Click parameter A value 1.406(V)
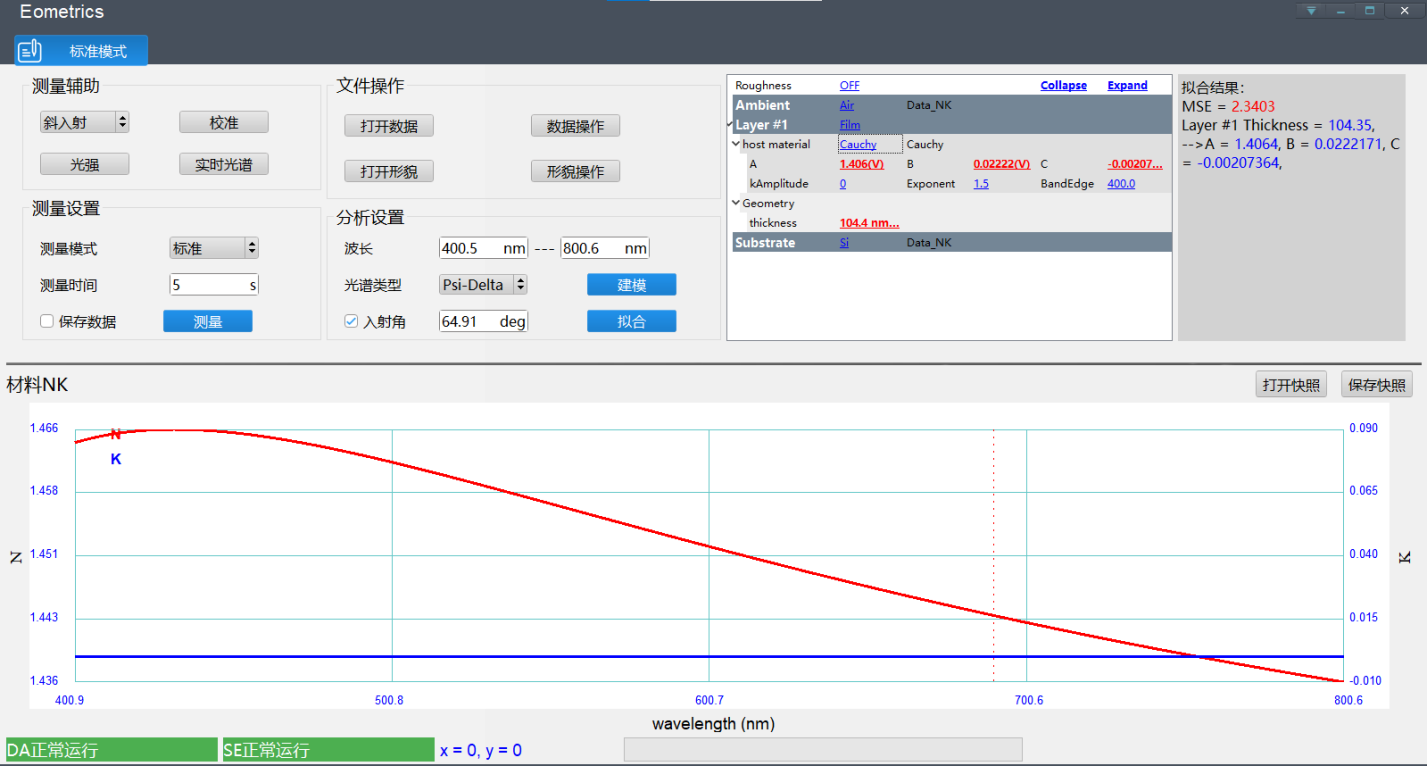The image size is (1427, 766). (861, 164)
